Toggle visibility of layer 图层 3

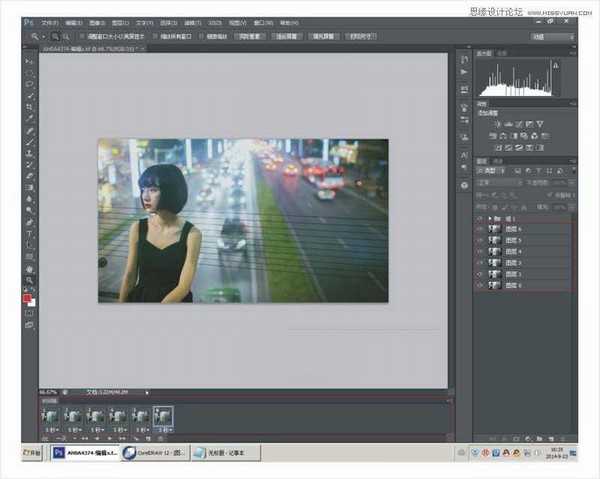[x=479, y=263]
